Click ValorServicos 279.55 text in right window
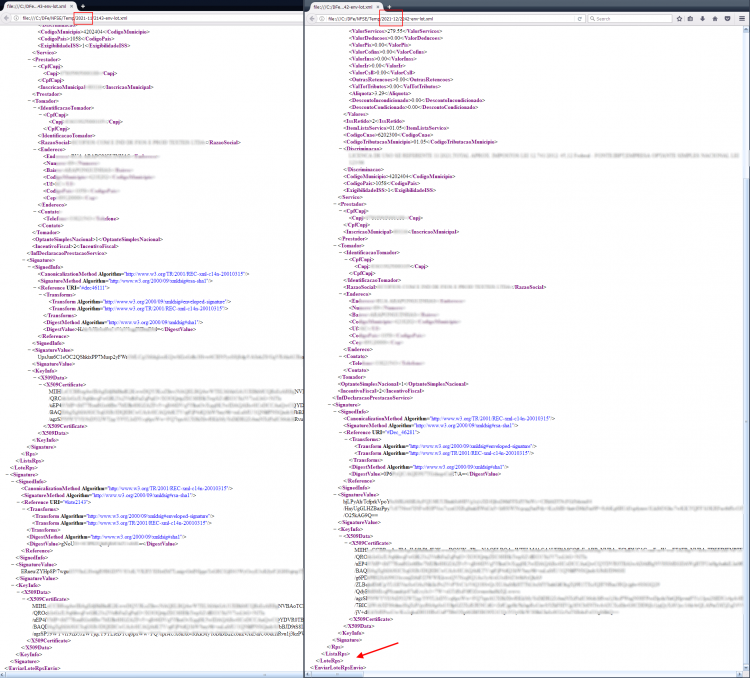Screen dimensions: 750x678 396,31
